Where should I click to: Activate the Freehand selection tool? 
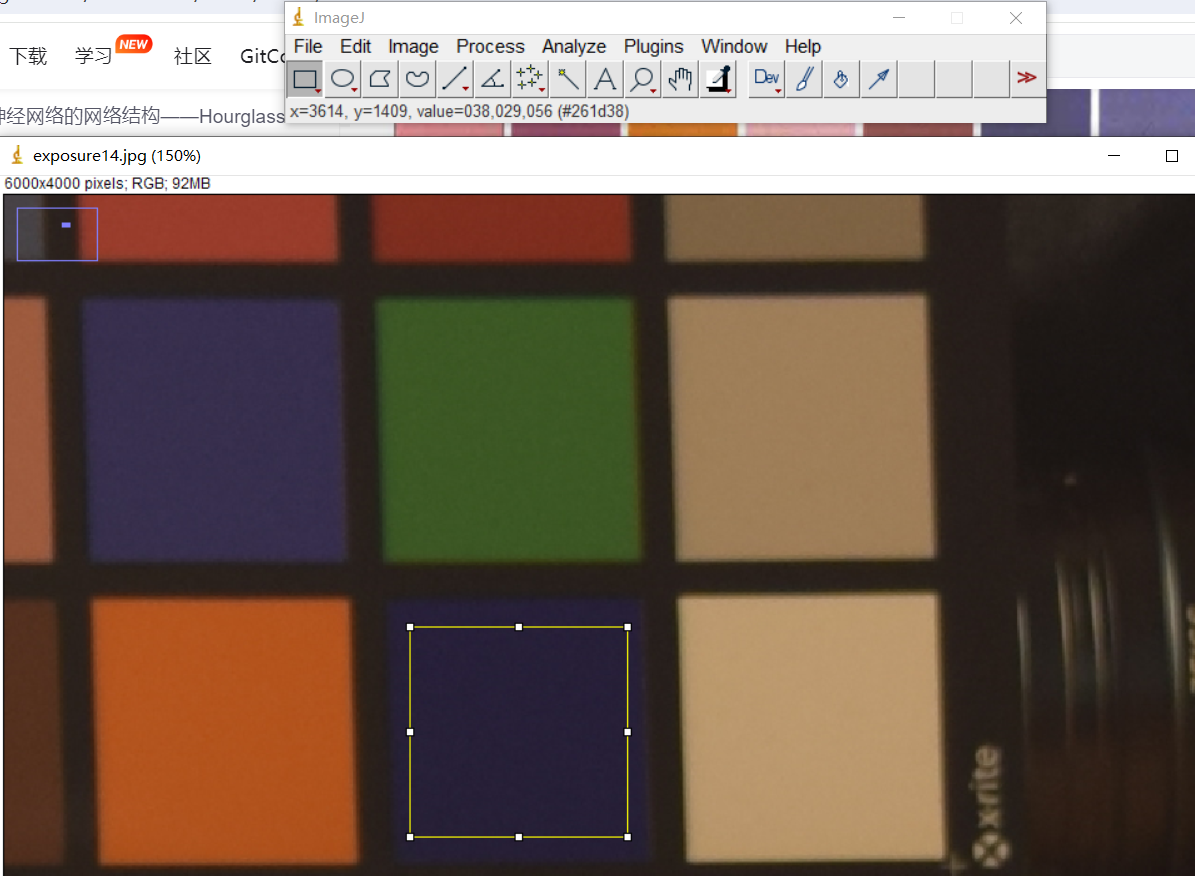point(417,79)
